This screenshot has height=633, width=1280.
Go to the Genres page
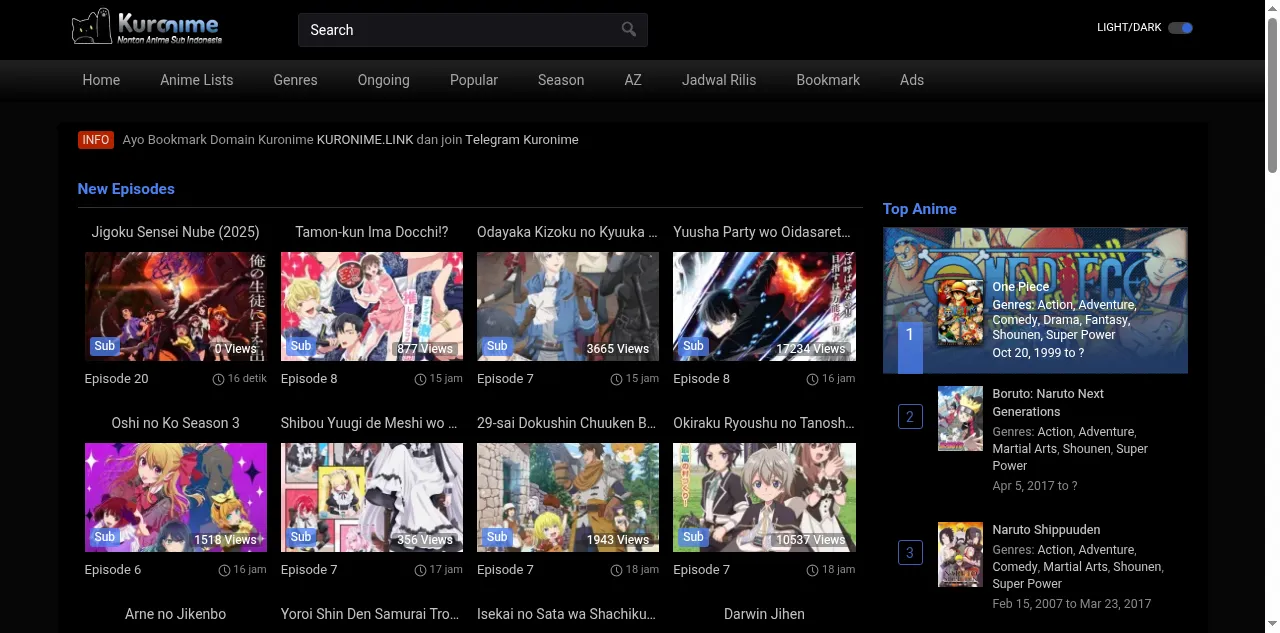[x=296, y=80]
